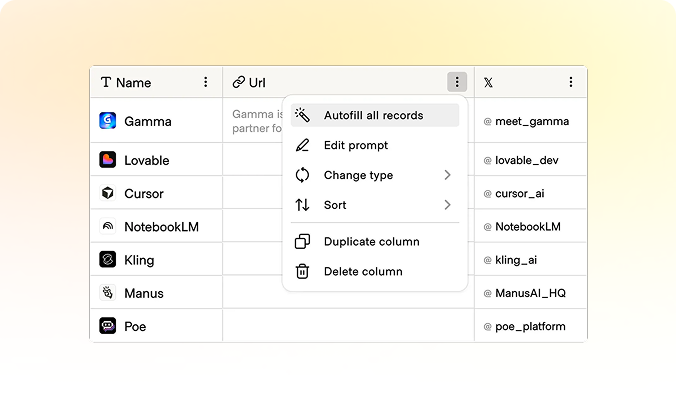Viewport: 676px width, 408px height.
Task: Click the link icon in the Url header
Action: [238, 82]
